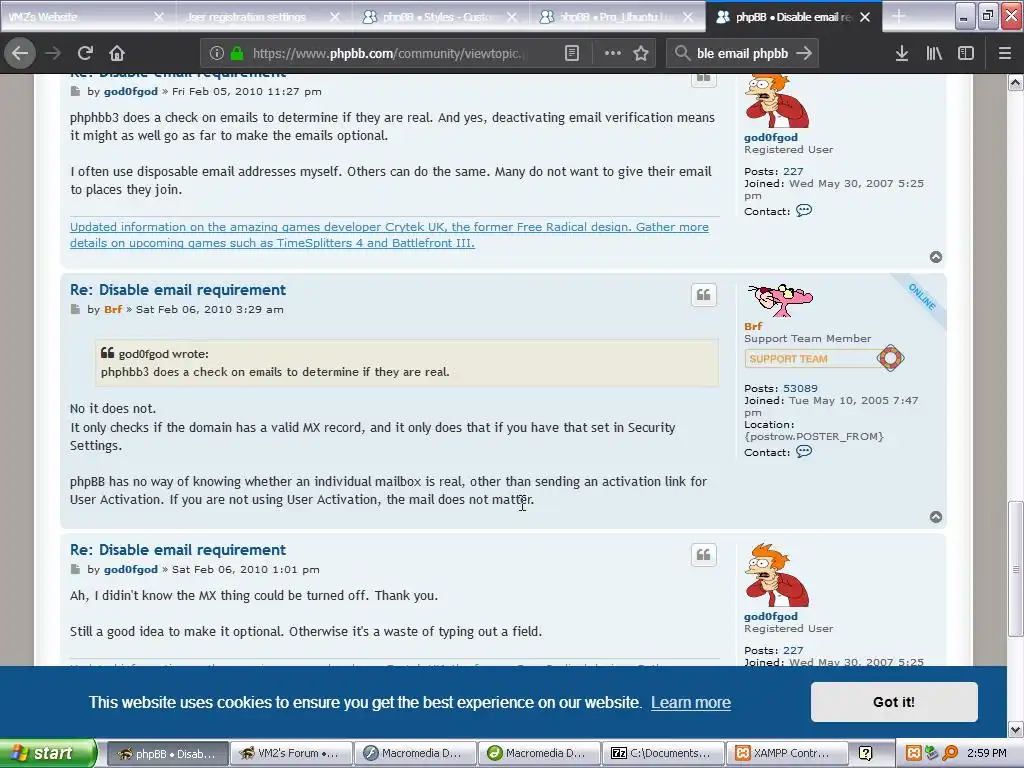Screen dimensions: 1024x768
Task: Quote god0fgod's Sat Feb 06 post
Action: click(703, 554)
